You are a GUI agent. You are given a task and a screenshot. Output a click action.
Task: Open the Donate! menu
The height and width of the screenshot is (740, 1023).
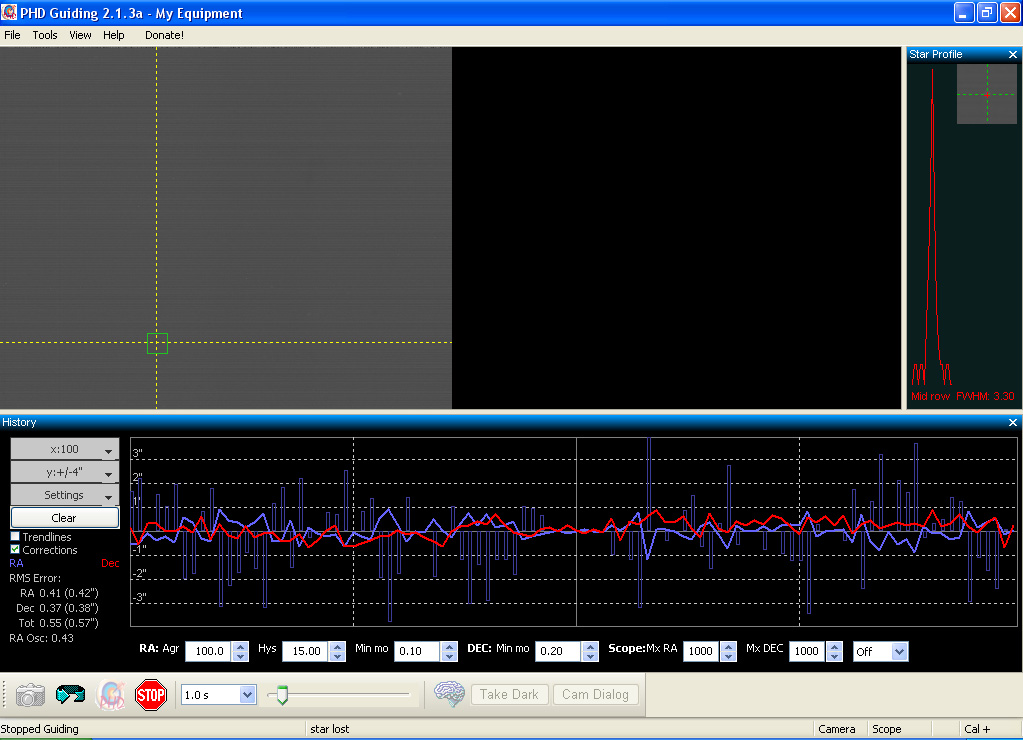164,35
